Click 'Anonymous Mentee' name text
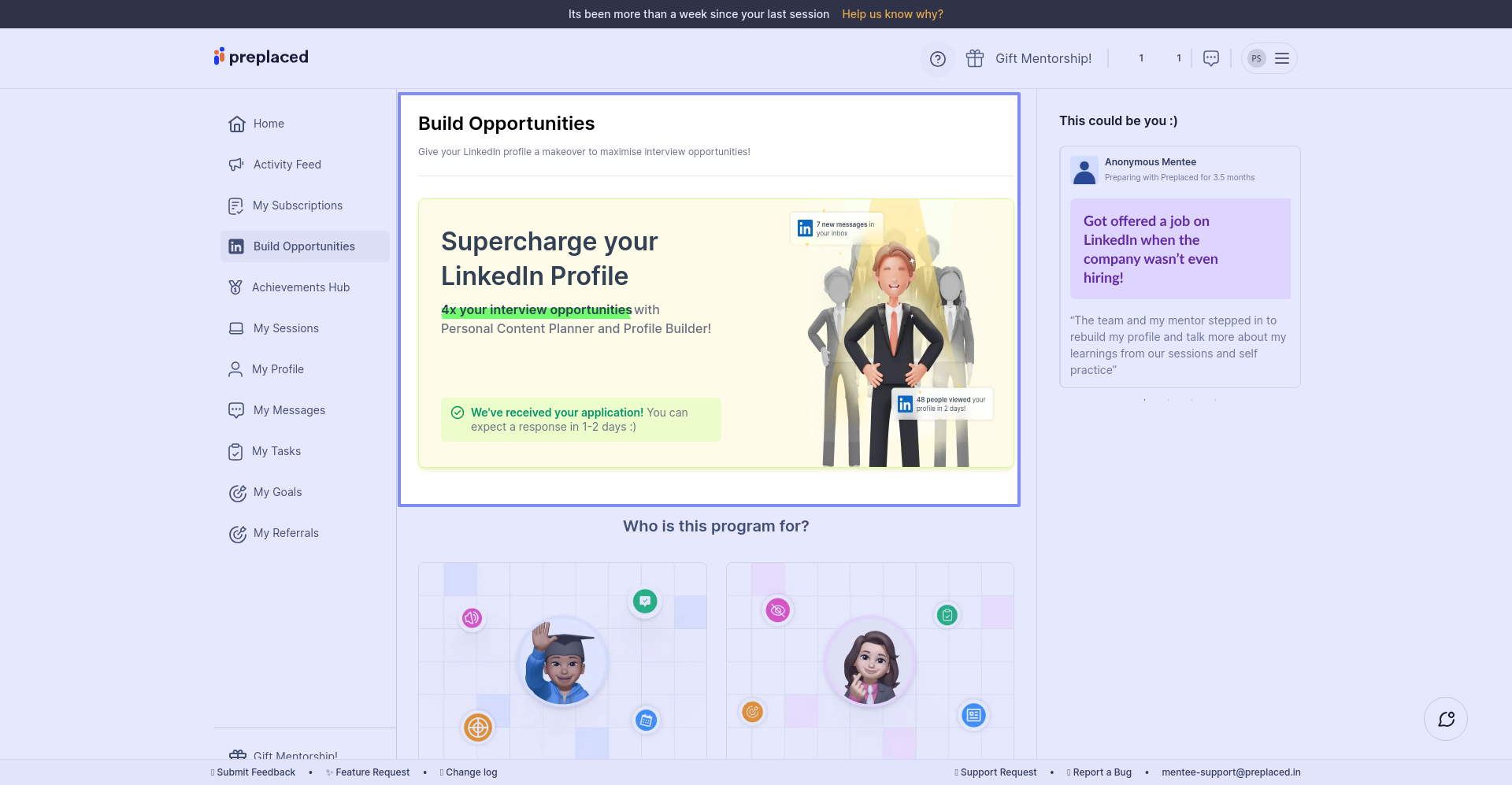 (1150, 162)
